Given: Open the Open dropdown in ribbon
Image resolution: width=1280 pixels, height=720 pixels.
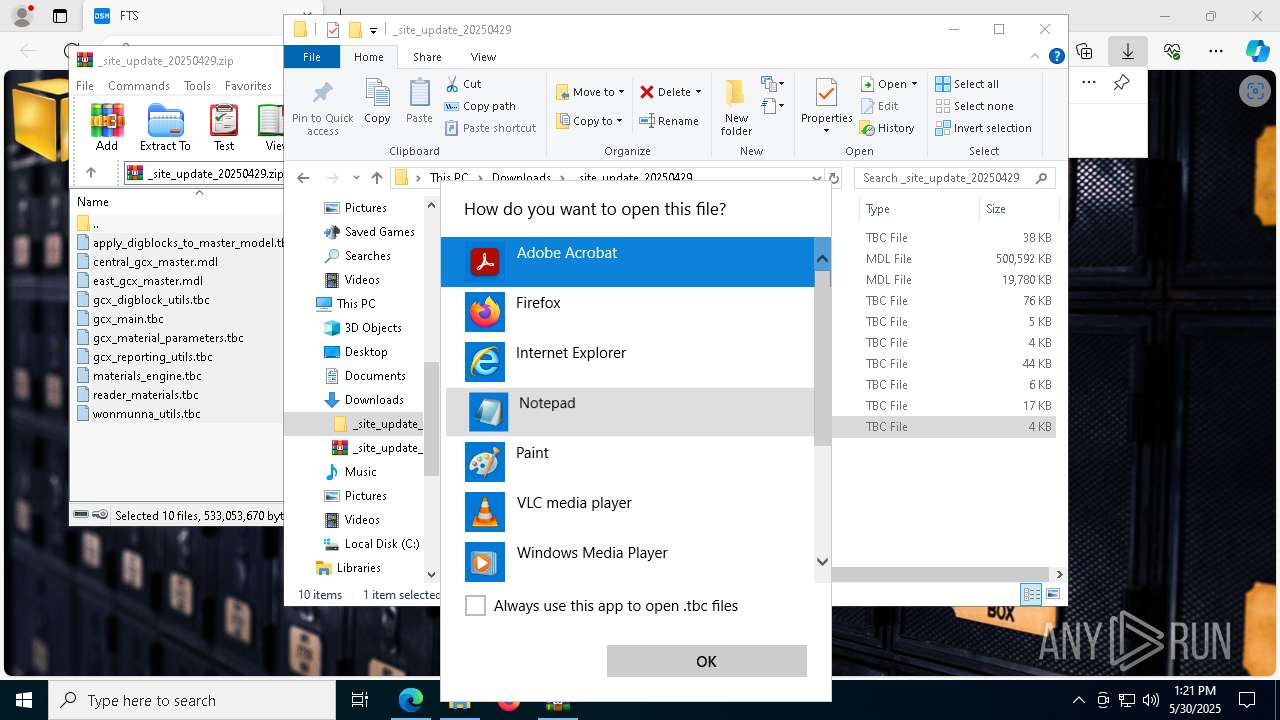Looking at the screenshot, I should click(889, 84).
